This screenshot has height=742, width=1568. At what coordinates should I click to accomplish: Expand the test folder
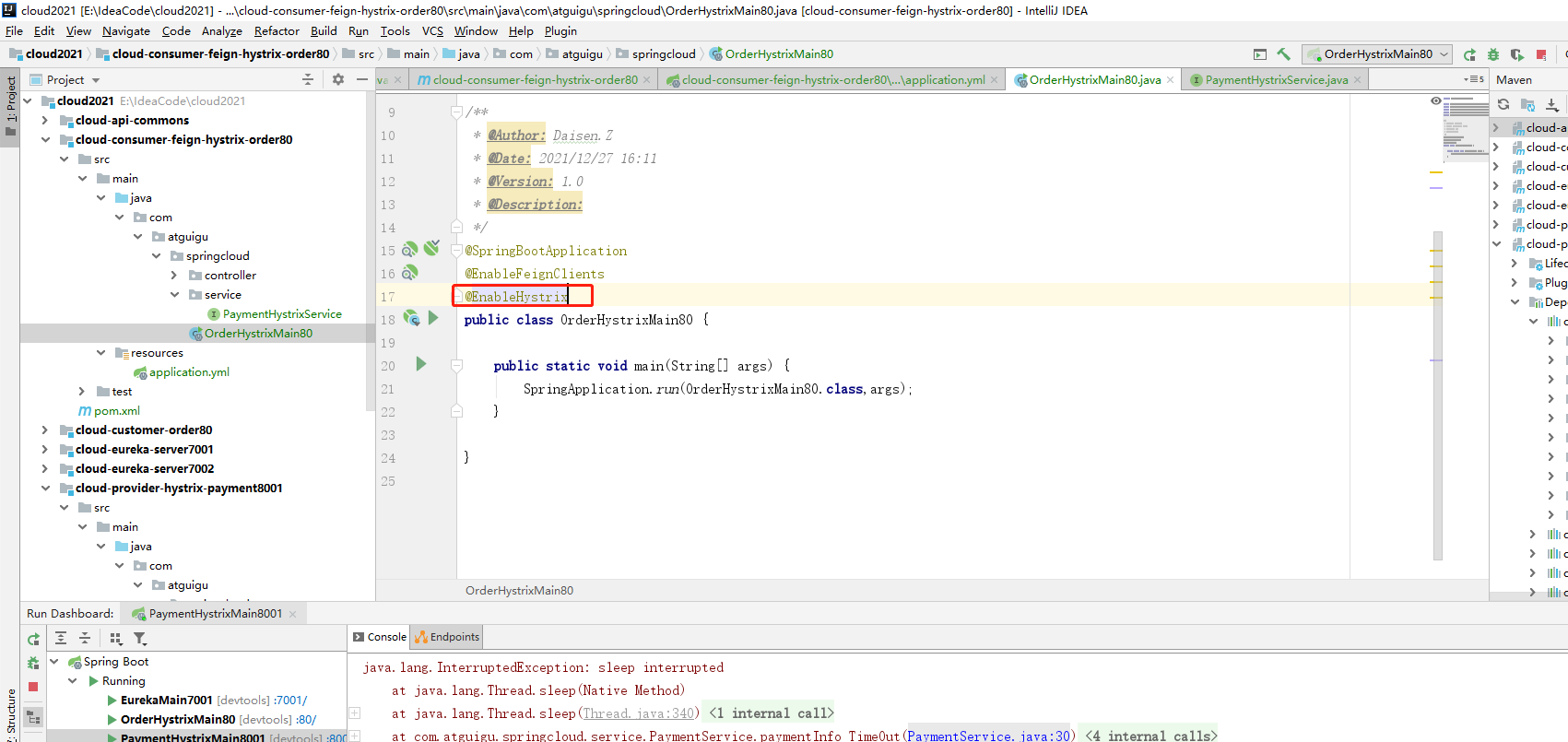(81, 391)
